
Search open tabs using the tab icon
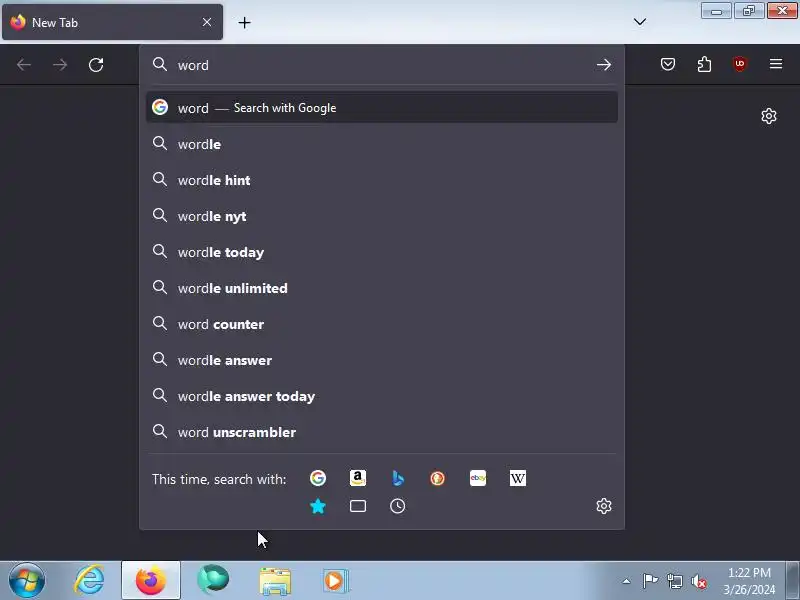click(x=358, y=506)
